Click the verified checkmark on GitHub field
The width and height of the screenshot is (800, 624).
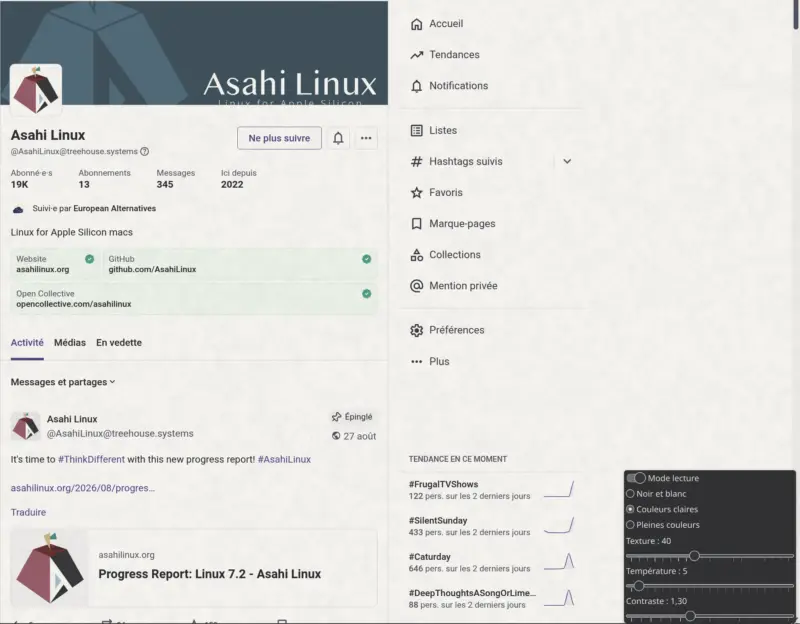[x=366, y=259]
